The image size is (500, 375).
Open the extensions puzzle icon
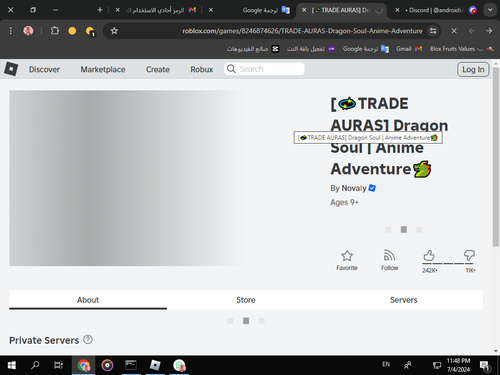pyautogui.click(x=55, y=31)
